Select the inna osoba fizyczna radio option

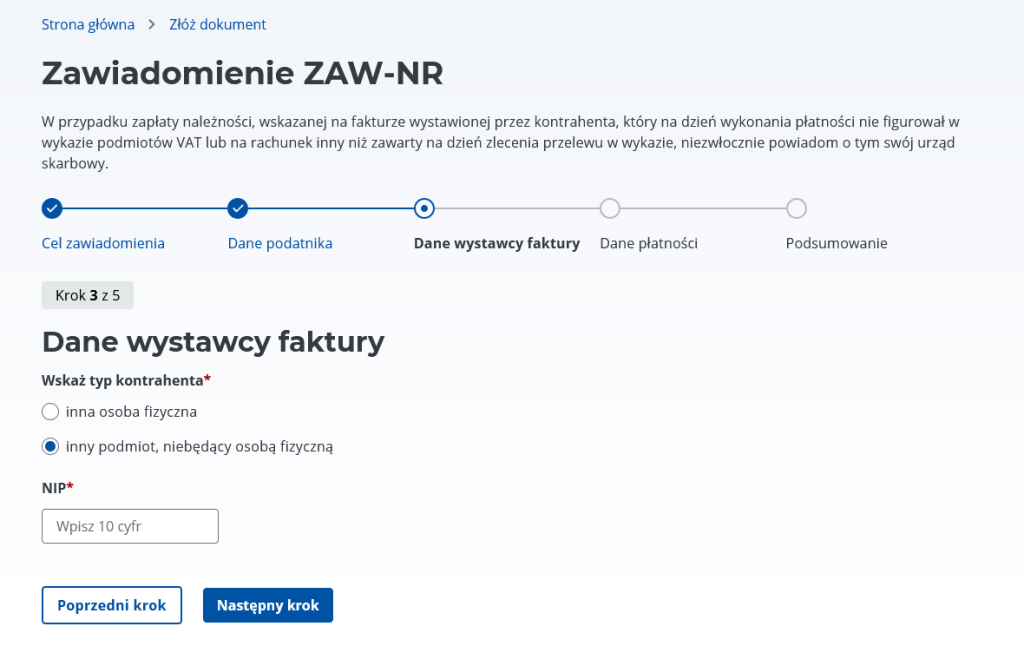[x=50, y=411]
